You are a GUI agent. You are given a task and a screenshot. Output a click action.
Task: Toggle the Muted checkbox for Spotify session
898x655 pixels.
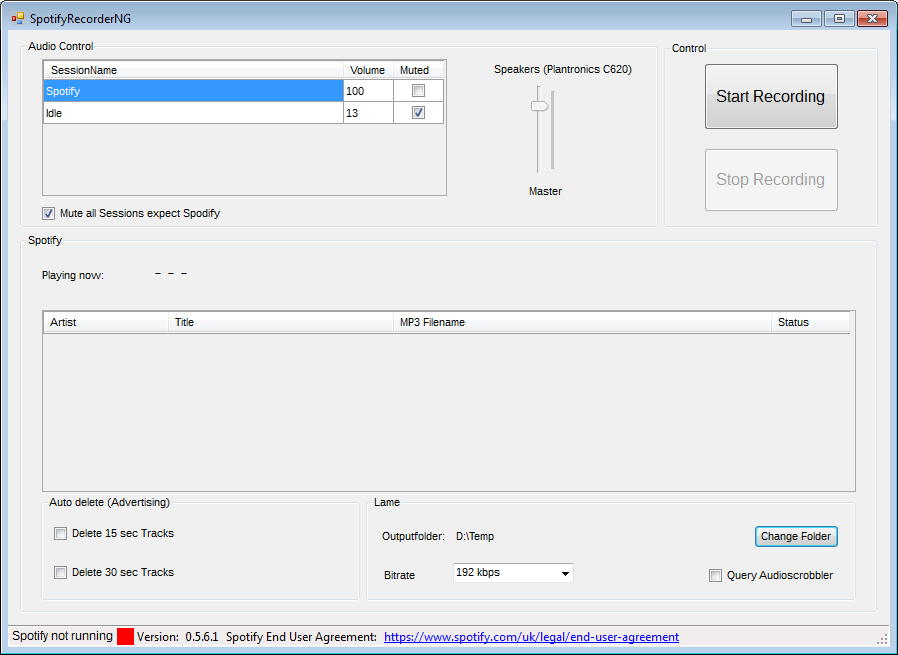click(419, 90)
